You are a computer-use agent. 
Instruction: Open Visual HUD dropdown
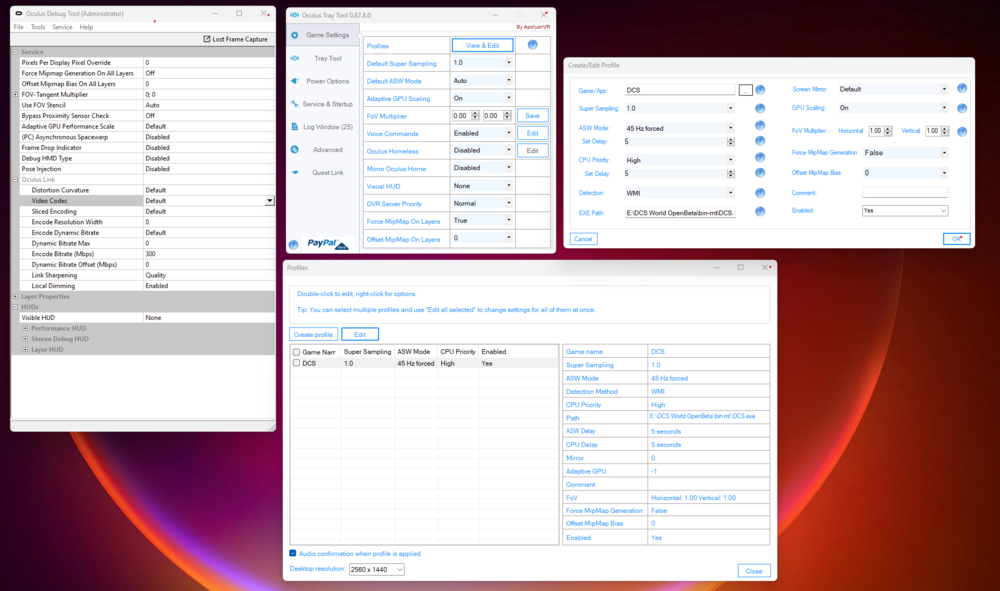click(x=508, y=186)
